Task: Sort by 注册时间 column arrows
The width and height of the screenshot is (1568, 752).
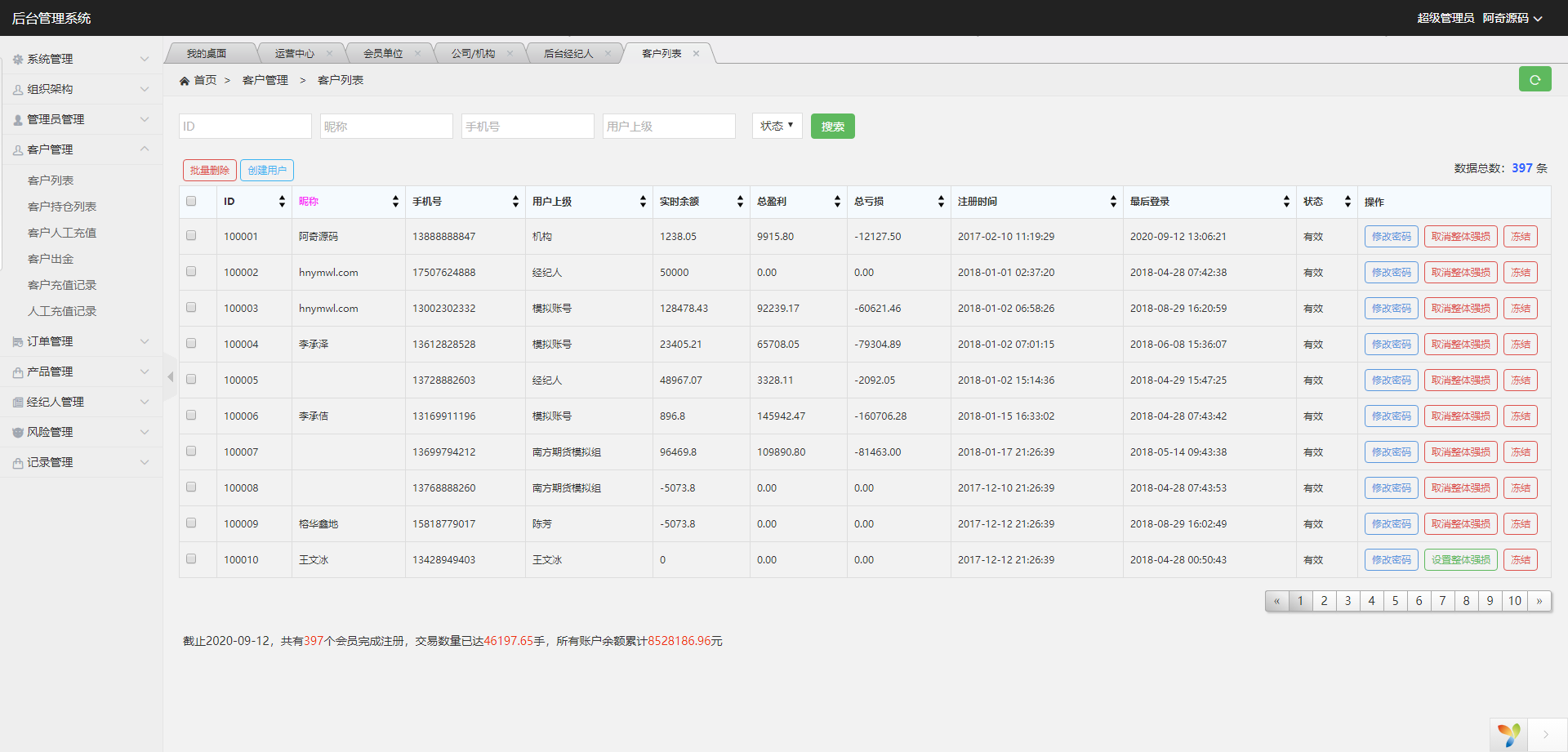Action: point(1113,202)
